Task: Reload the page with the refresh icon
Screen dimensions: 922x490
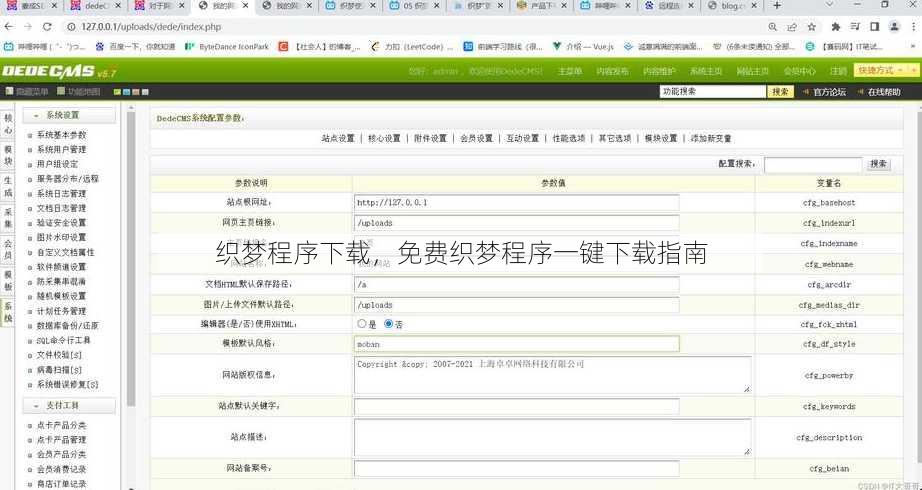Action: click(48, 27)
